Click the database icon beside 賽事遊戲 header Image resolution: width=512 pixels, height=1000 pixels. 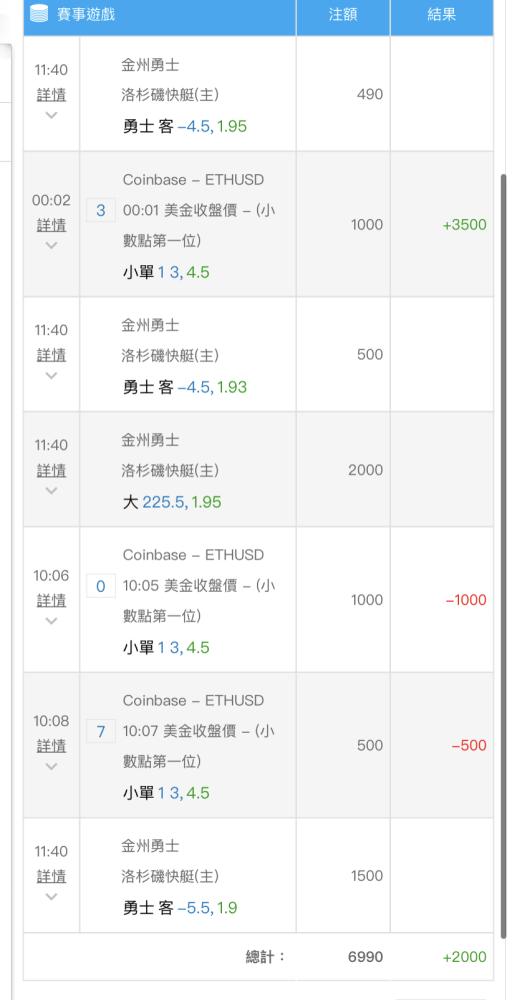39,13
